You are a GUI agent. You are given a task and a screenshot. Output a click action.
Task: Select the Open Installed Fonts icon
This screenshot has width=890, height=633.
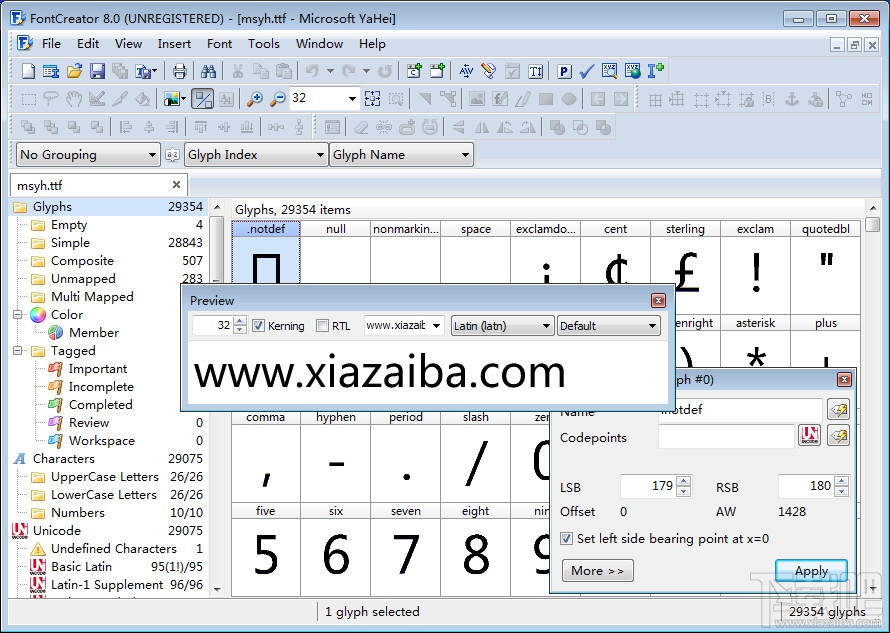point(51,70)
